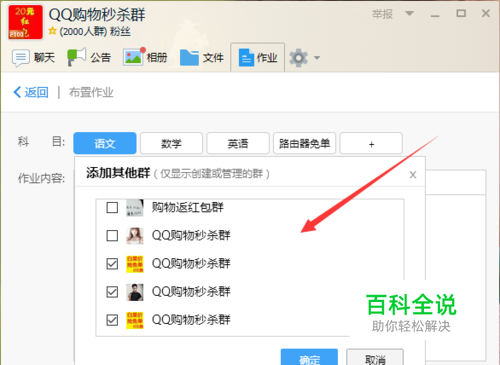Click the man avatar of QQ购物秒杀群

click(x=135, y=292)
